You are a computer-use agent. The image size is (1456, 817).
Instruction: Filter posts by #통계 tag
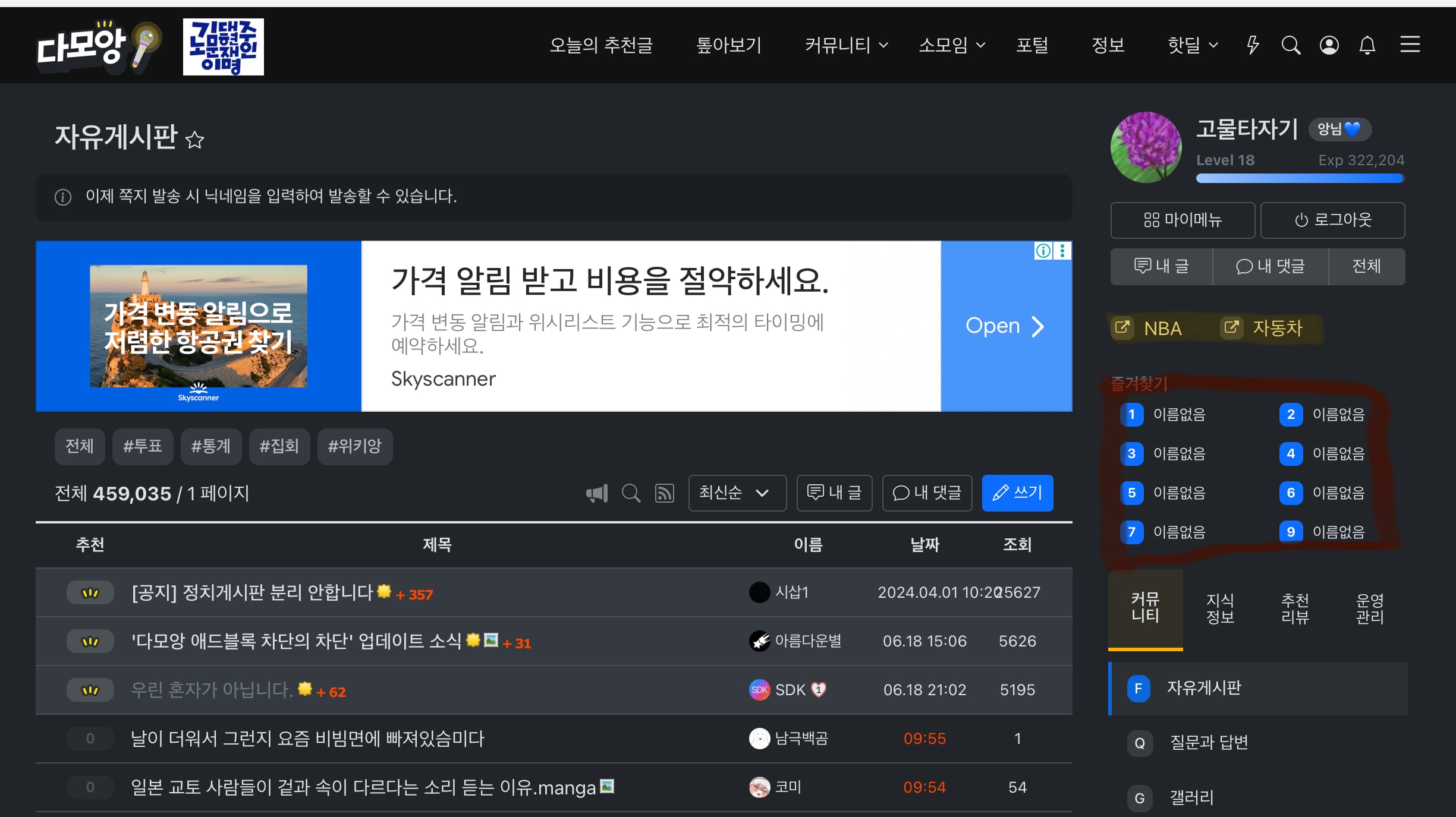point(211,447)
